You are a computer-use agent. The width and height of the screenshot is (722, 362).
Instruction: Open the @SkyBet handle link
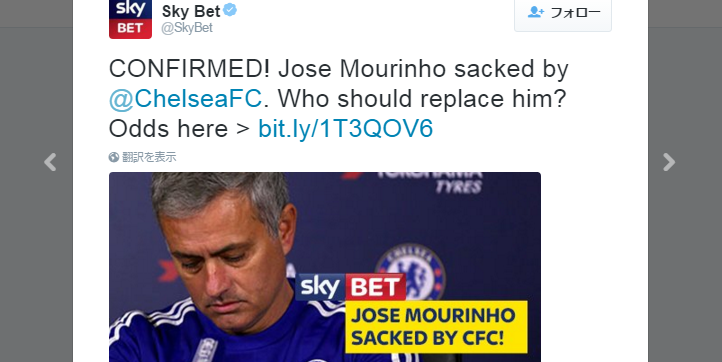click(186, 28)
